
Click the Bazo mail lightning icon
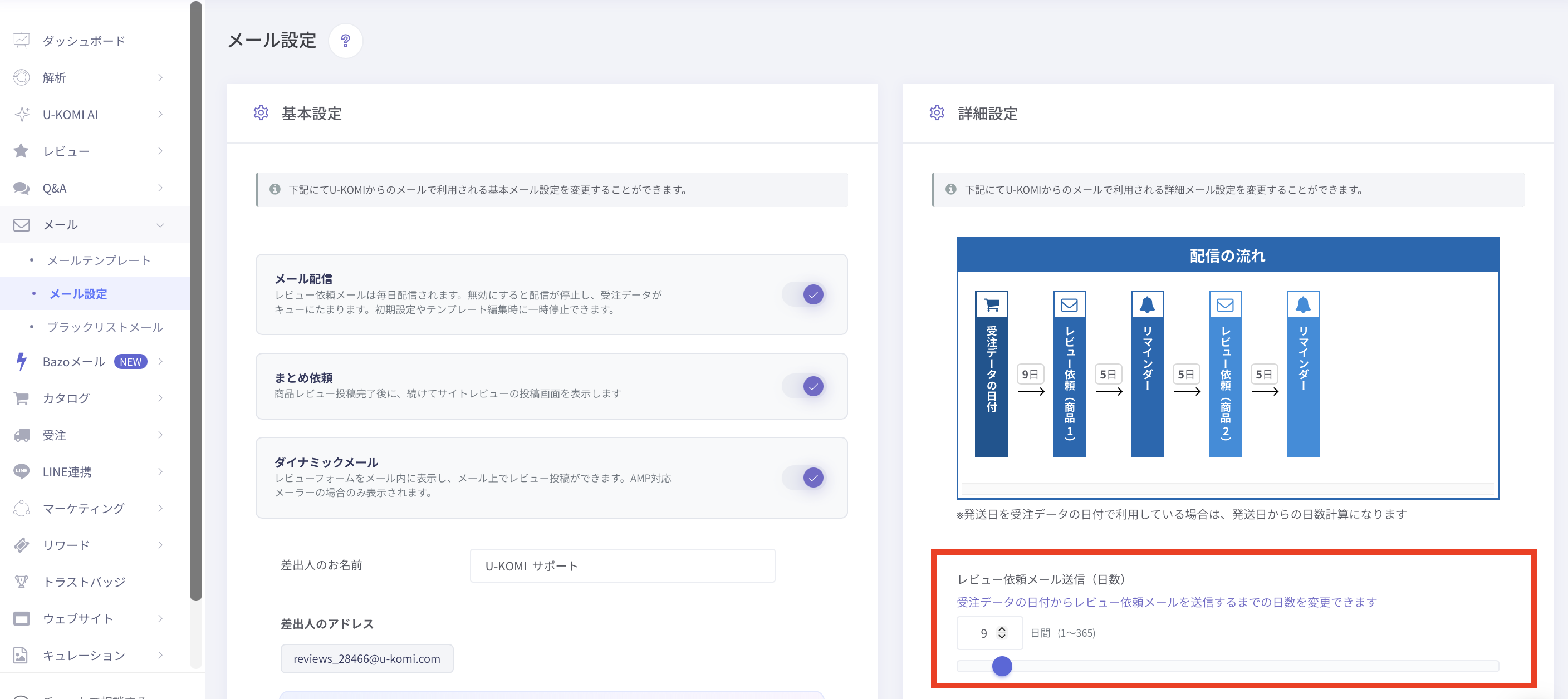(21, 361)
